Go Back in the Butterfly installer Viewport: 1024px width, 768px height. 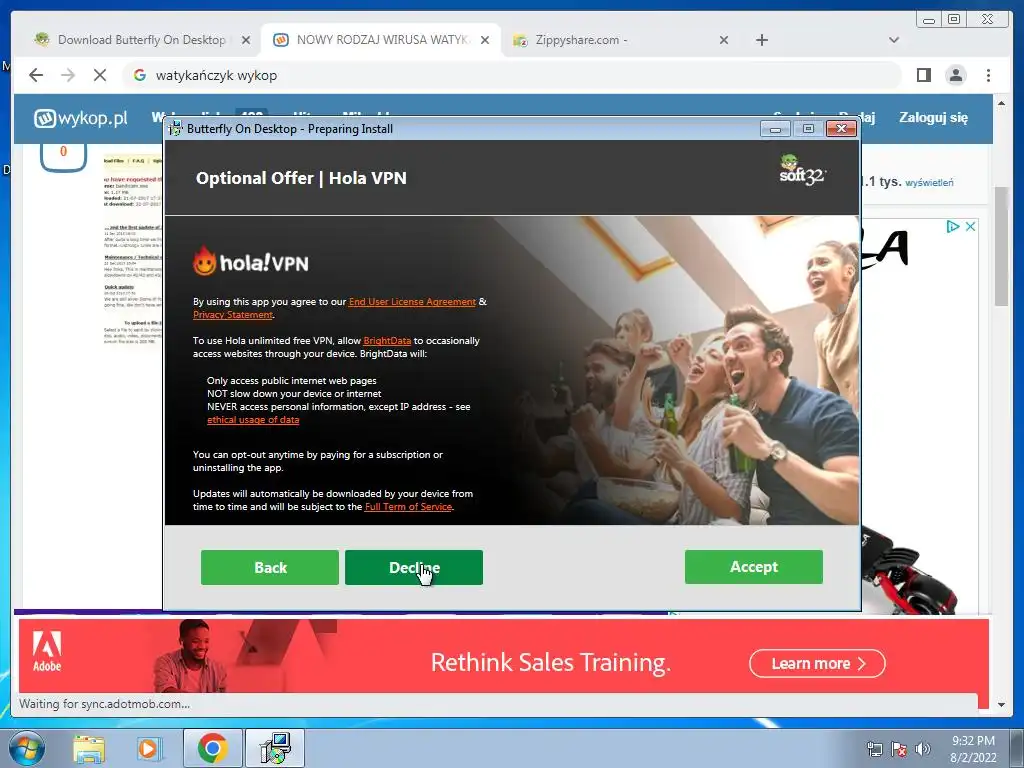[x=270, y=567]
